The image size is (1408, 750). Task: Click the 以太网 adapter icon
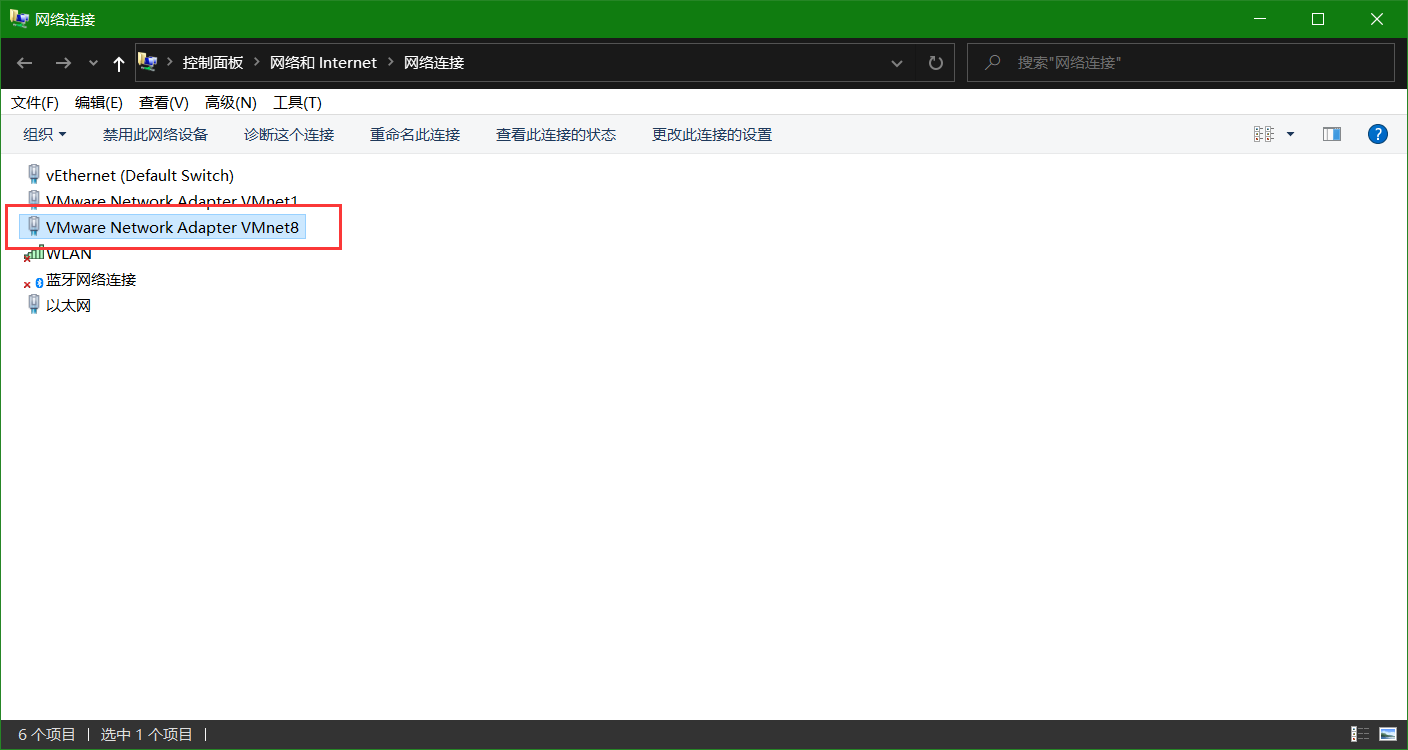pyautogui.click(x=34, y=305)
